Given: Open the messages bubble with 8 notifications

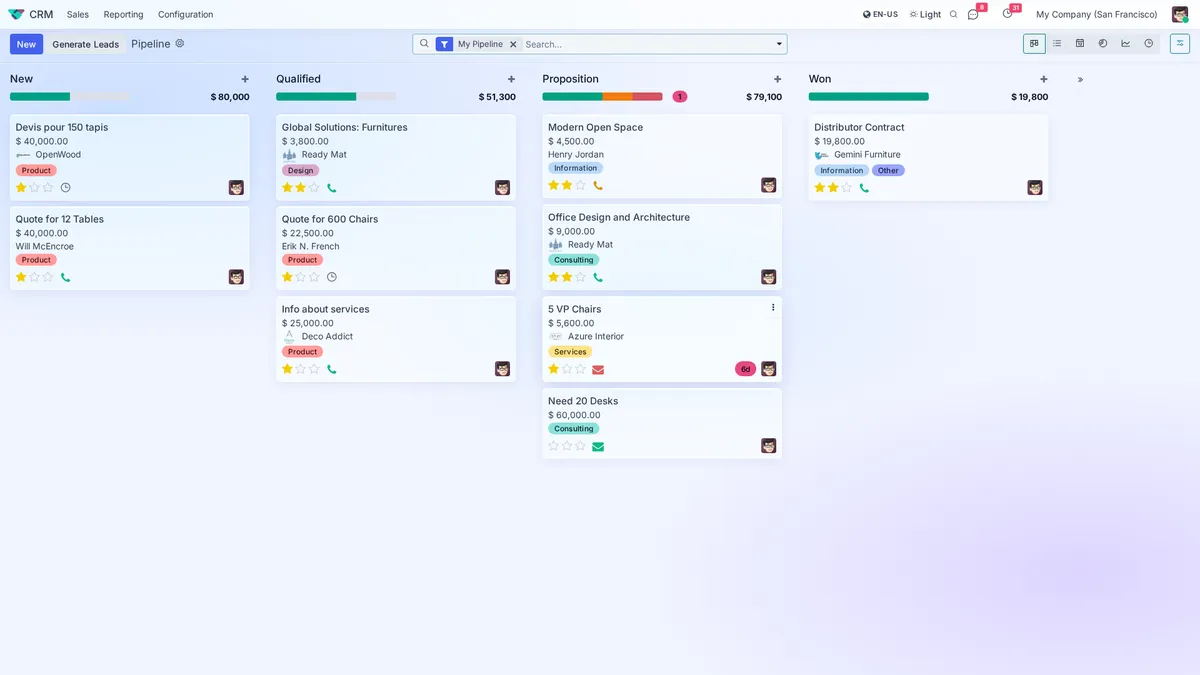Looking at the screenshot, I should click(971, 14).
